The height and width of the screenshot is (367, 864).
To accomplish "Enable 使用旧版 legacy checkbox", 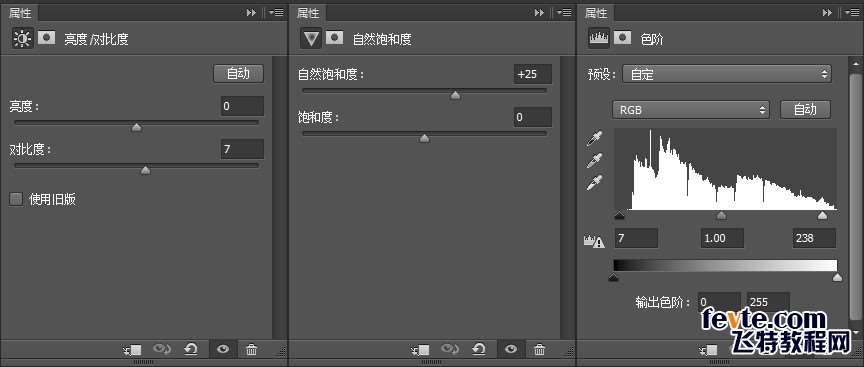I will coord(16,199).
